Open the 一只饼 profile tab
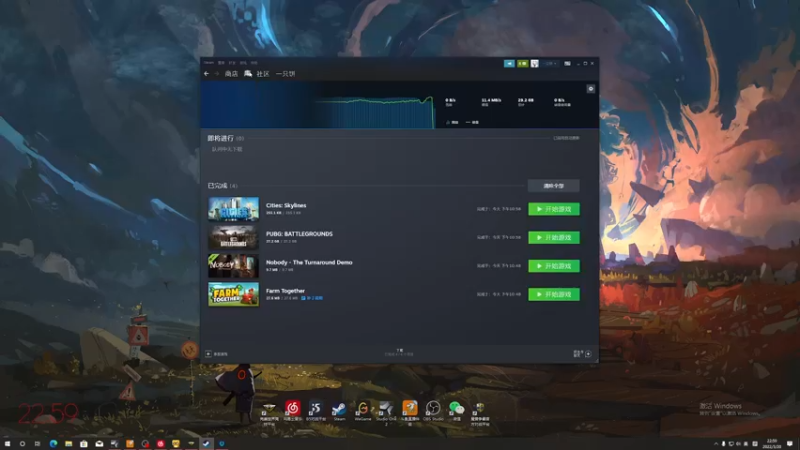The image size is (800, 450). click(285, 73)
